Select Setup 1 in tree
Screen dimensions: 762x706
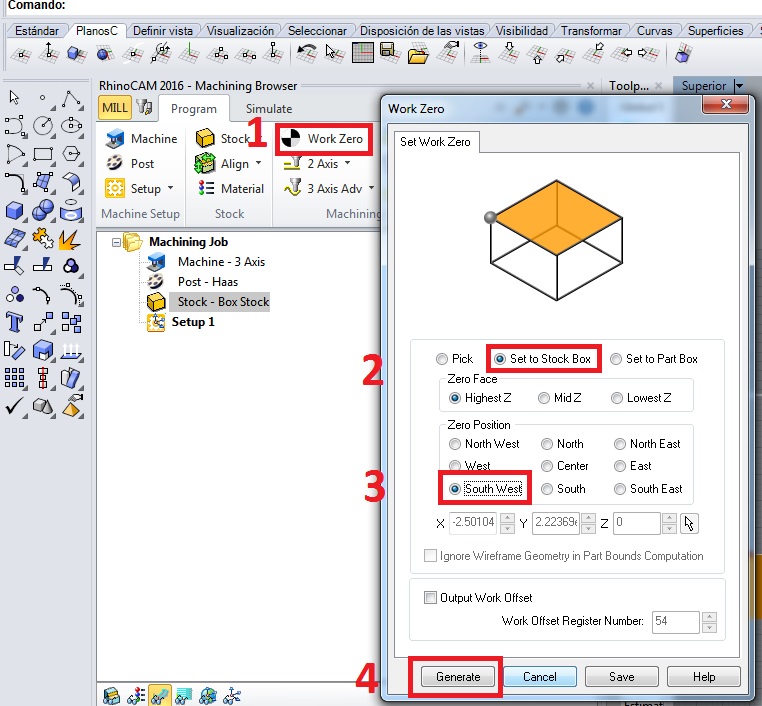193,322
